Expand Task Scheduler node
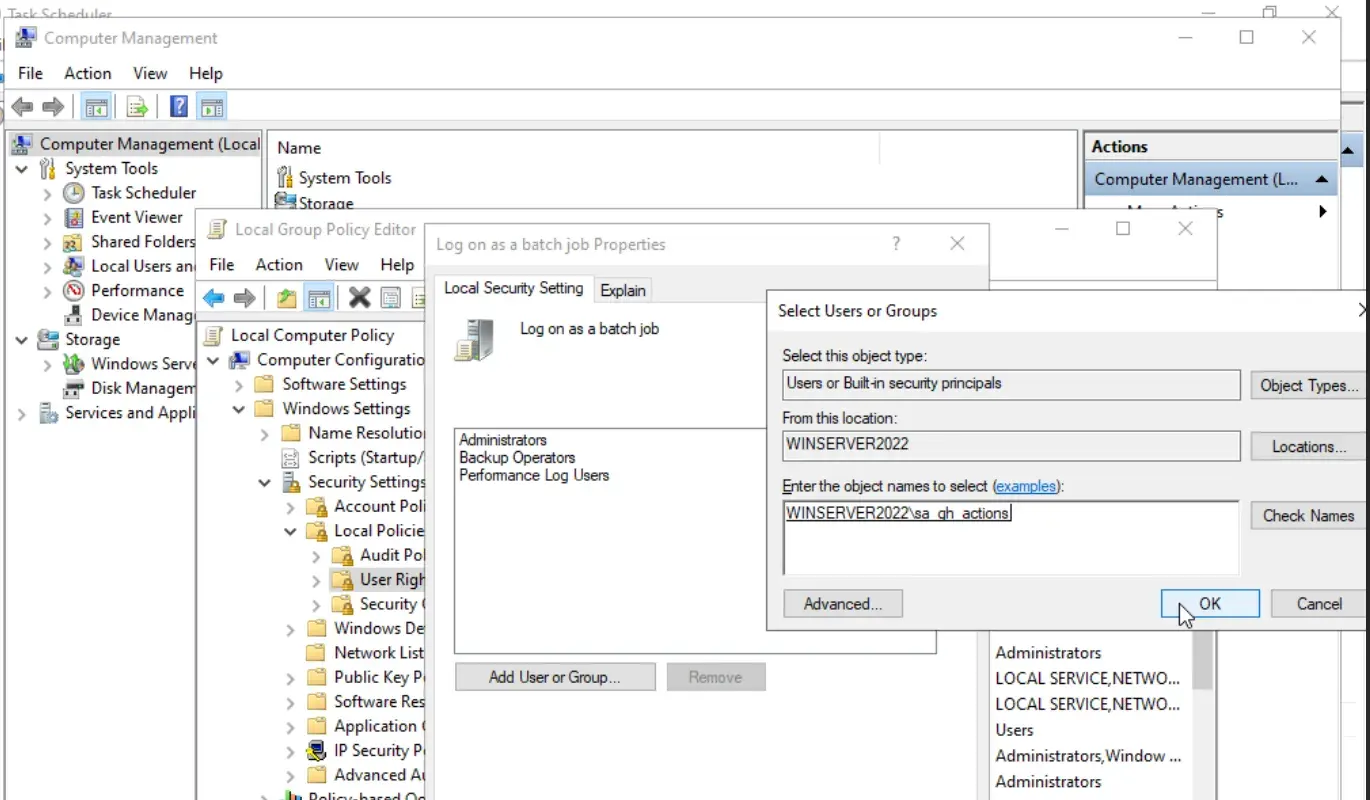 (x=47, y=193)
